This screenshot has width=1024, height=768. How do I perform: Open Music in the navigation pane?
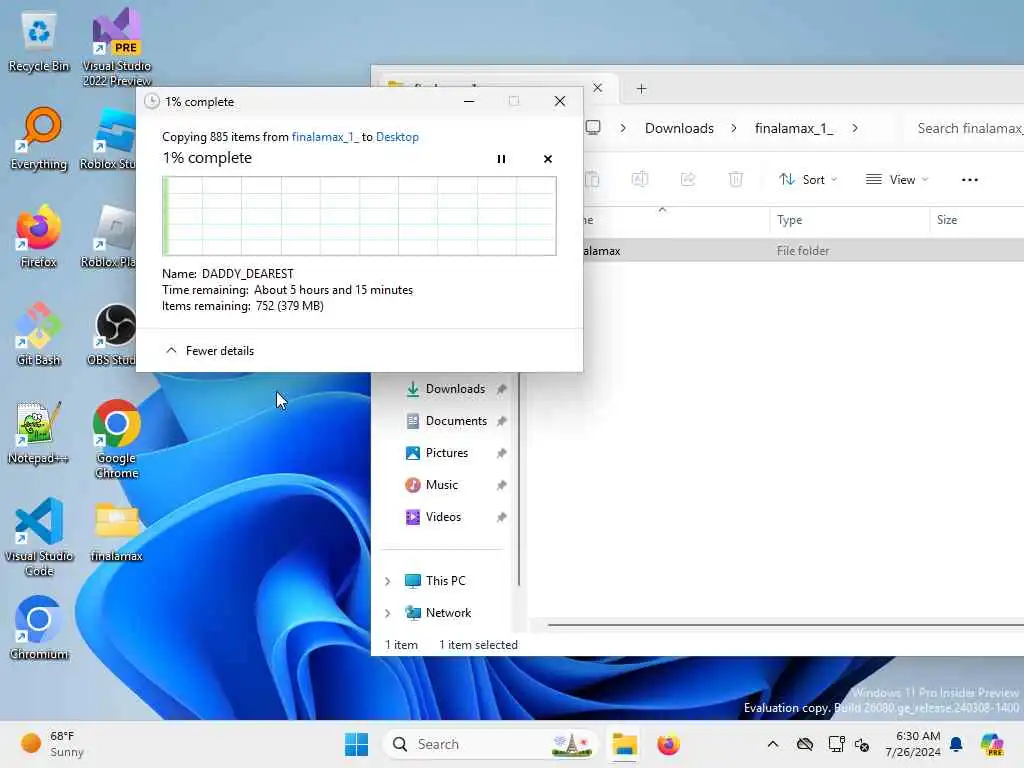(x=432, y=485)
